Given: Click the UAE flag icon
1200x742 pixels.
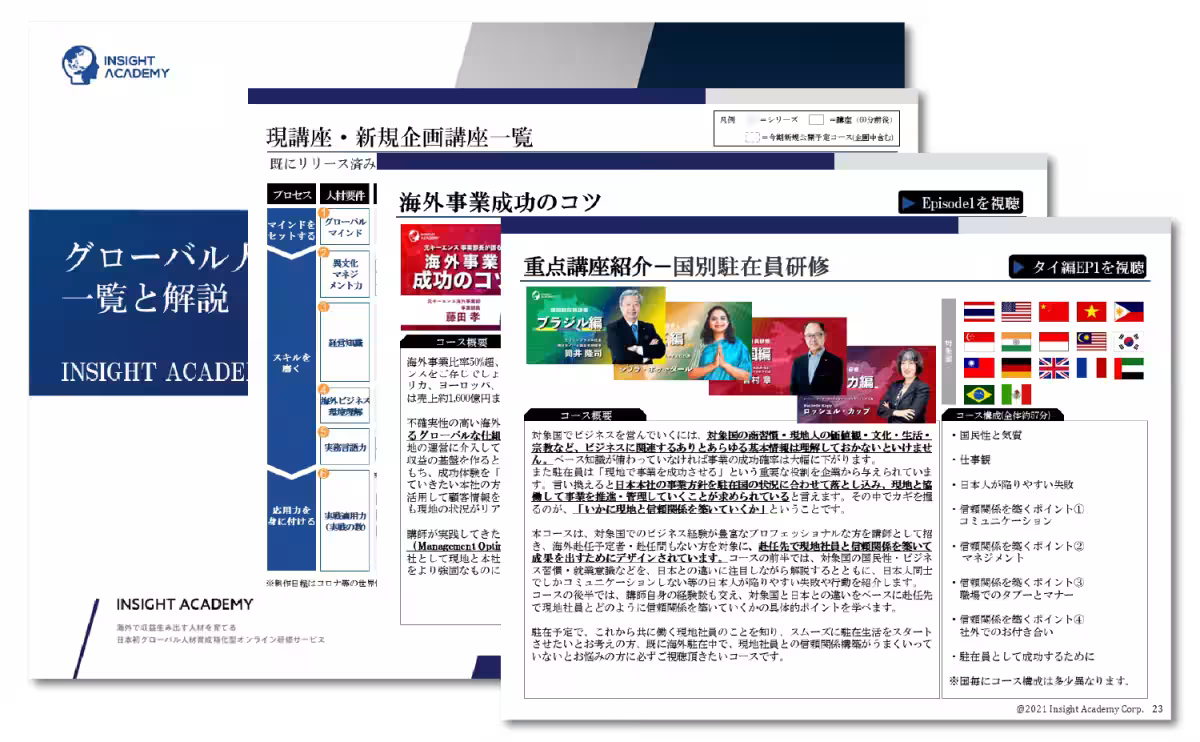Looking at the screenshot, I should [1129, 367].
